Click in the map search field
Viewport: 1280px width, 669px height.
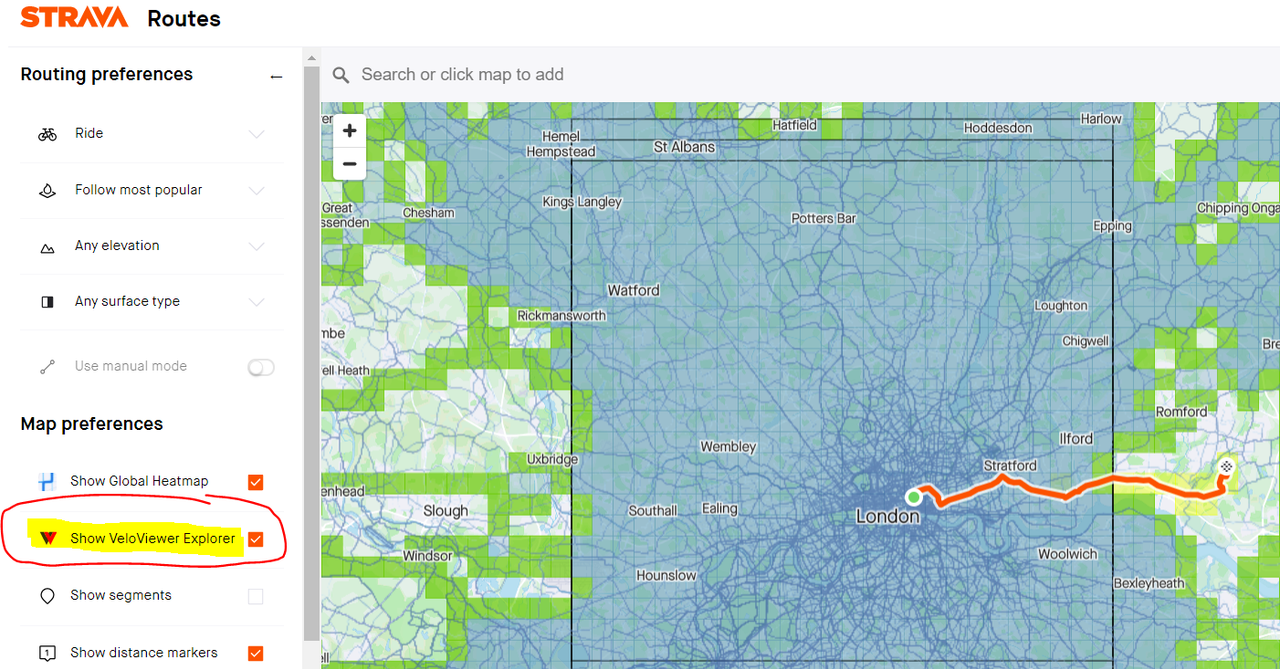(x=800, y=75)
